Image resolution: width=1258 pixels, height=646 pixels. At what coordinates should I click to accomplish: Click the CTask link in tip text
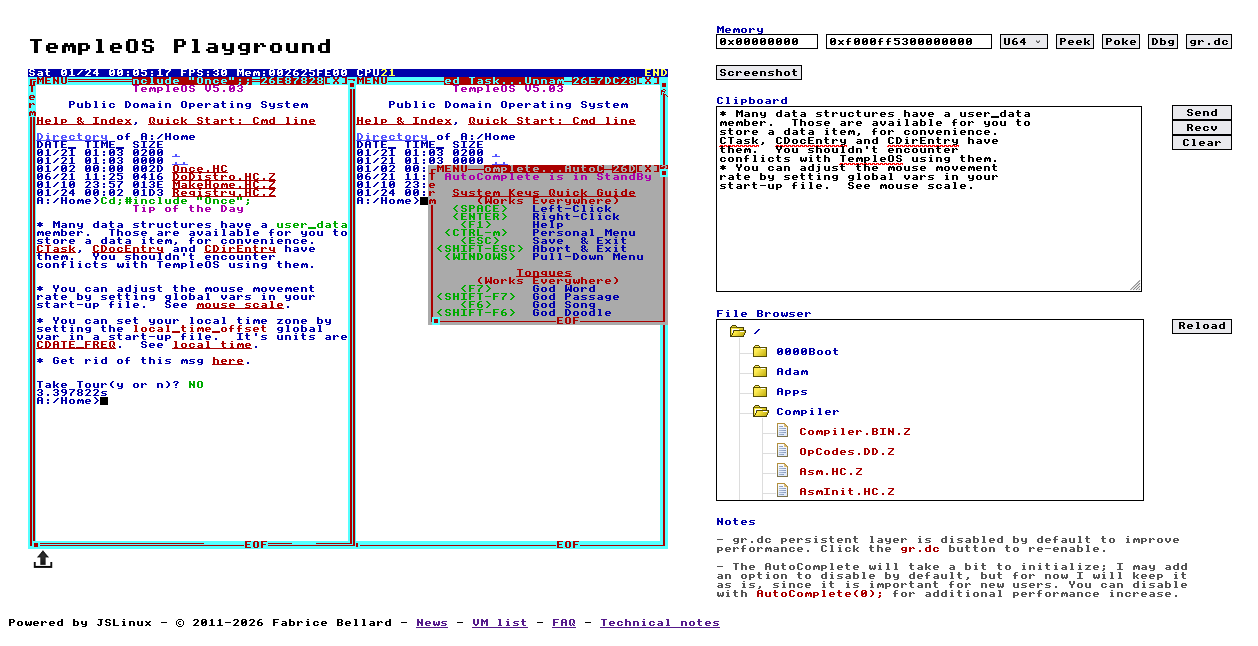point(56,249)
